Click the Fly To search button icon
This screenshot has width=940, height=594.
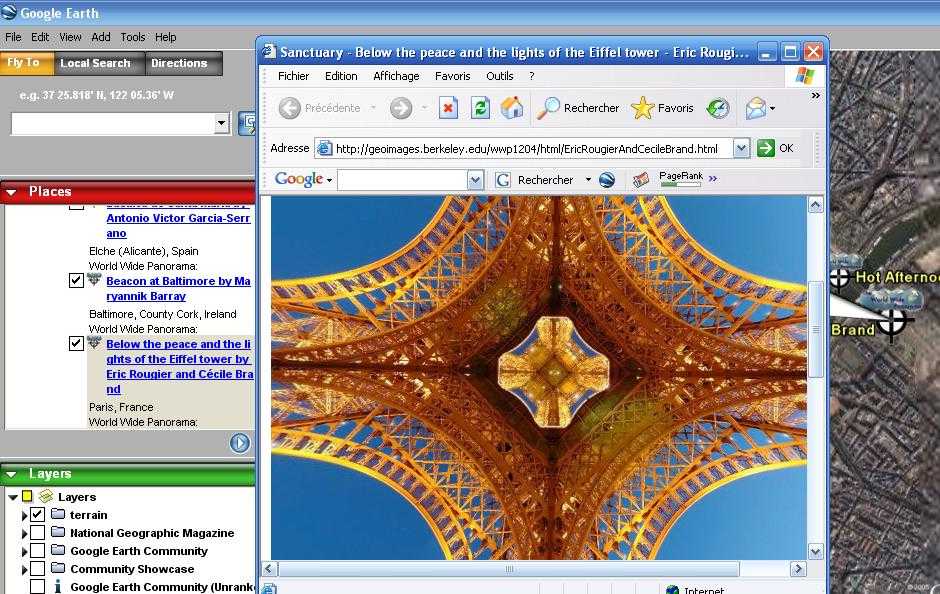pos(247,123)
